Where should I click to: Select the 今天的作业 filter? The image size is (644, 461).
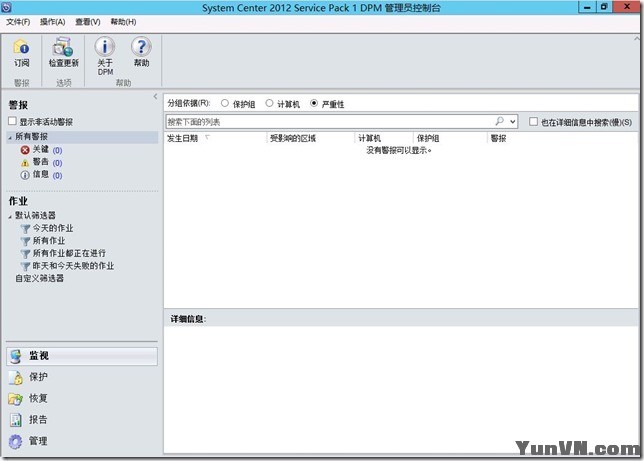click(53, 228)
